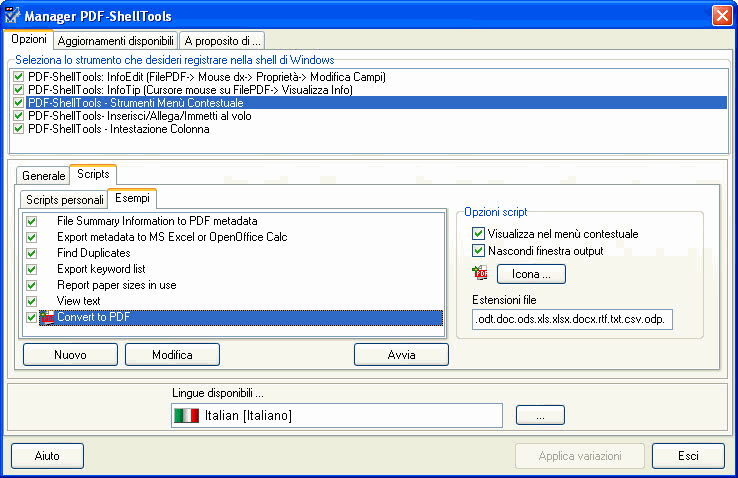Viewport: 738px width, 478px height.
Task: Click the Estensioni file input field
Action: coord(572,319)
